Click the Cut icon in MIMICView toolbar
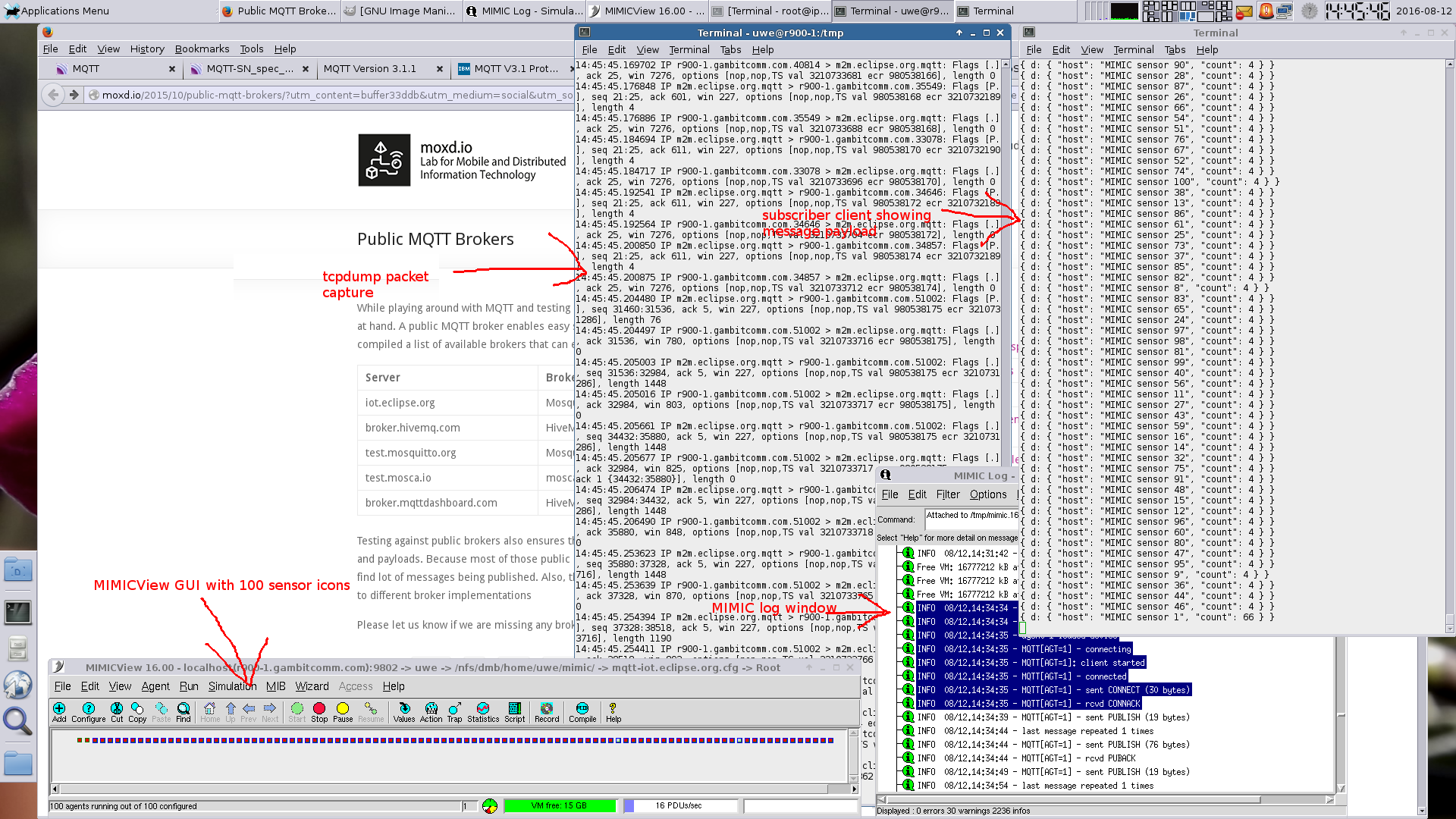 117,712
